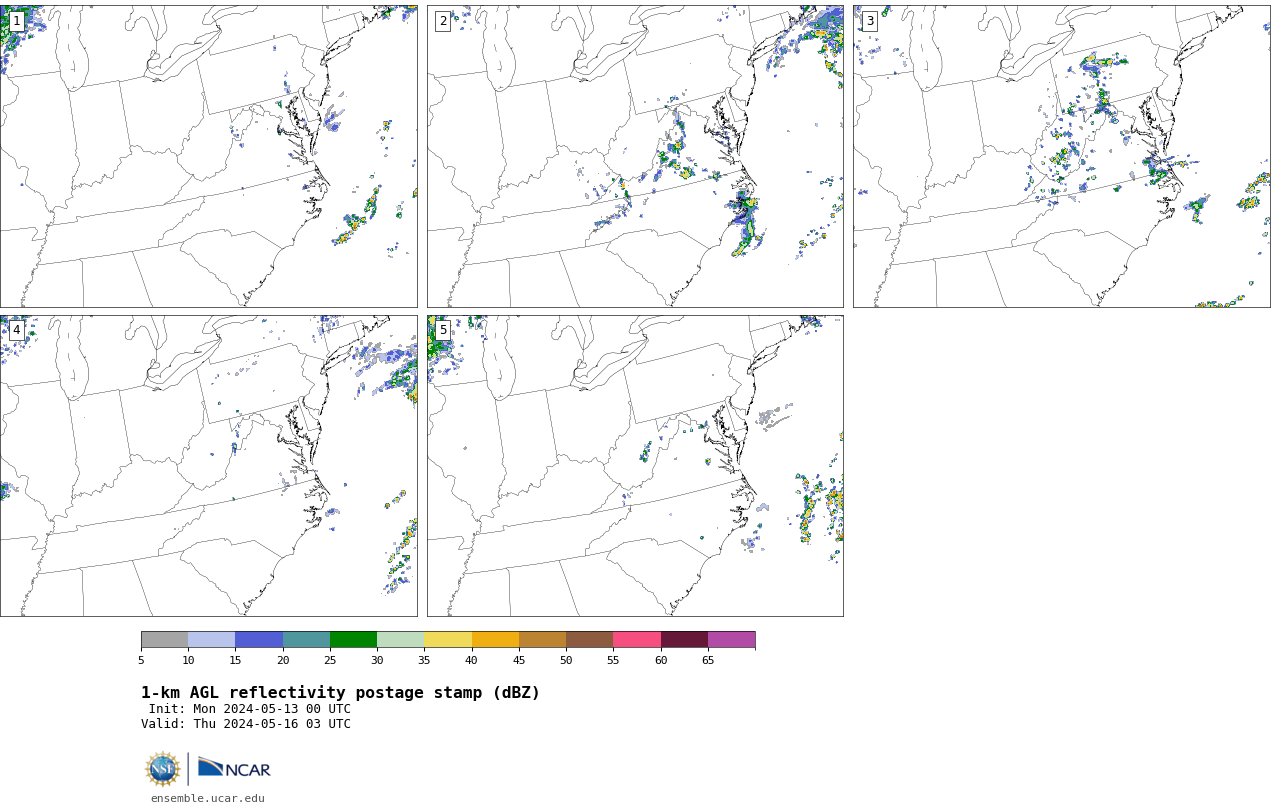1280x809 pixels.
Task: Click the member label box numbered 5
Action: 443,330
